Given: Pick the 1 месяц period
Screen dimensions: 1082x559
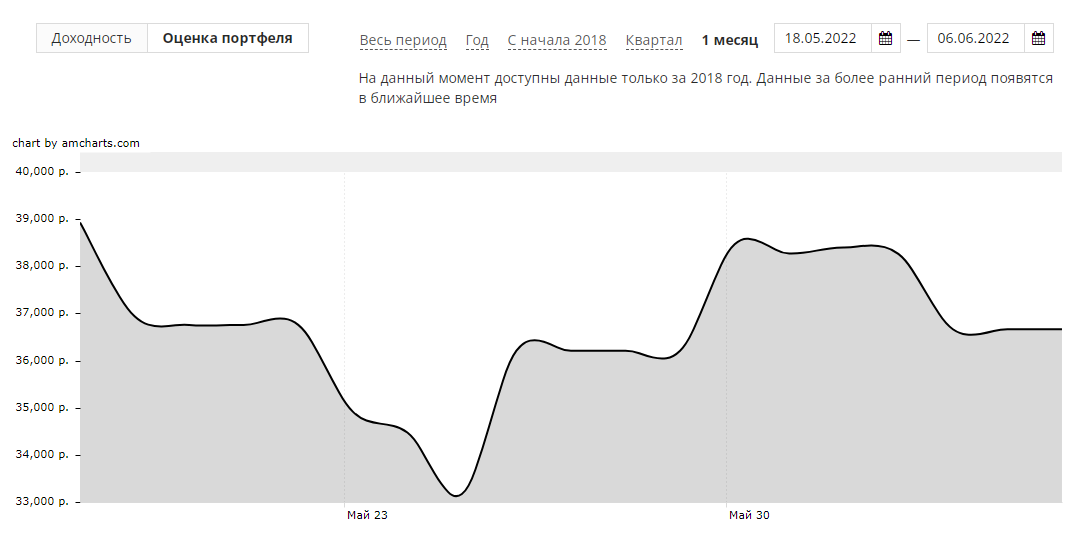Looking at the screenshot, I should [x=730, y=40].
